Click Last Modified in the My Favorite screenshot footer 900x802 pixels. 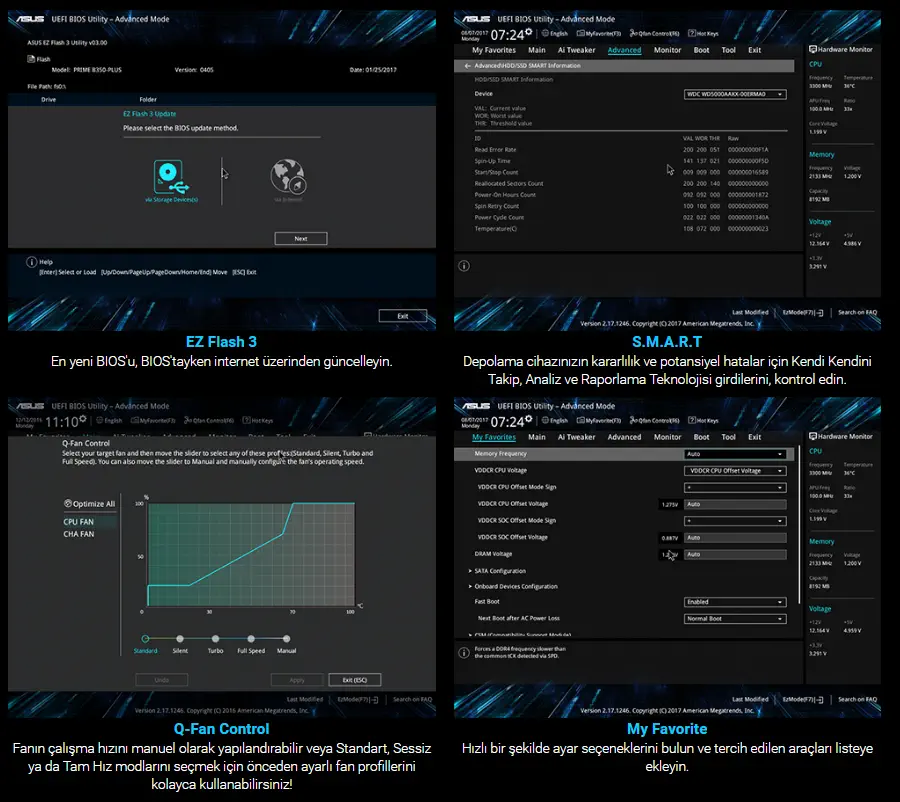(750, 700)
